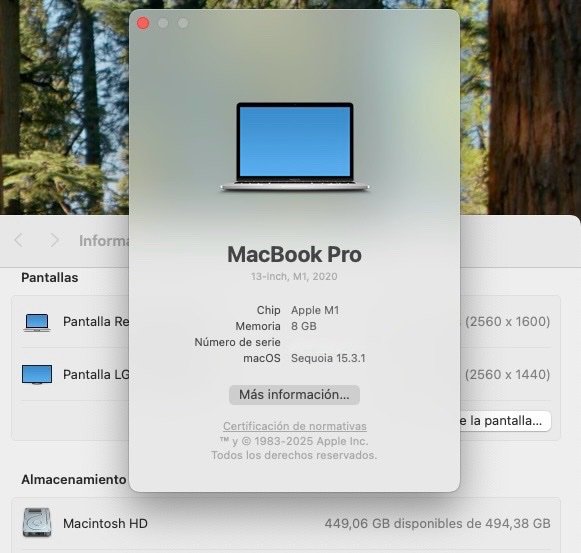Click the Apple M1 chip value
Image resolution: width=581 pixels, height=553 pixels.
click(315, 310)
